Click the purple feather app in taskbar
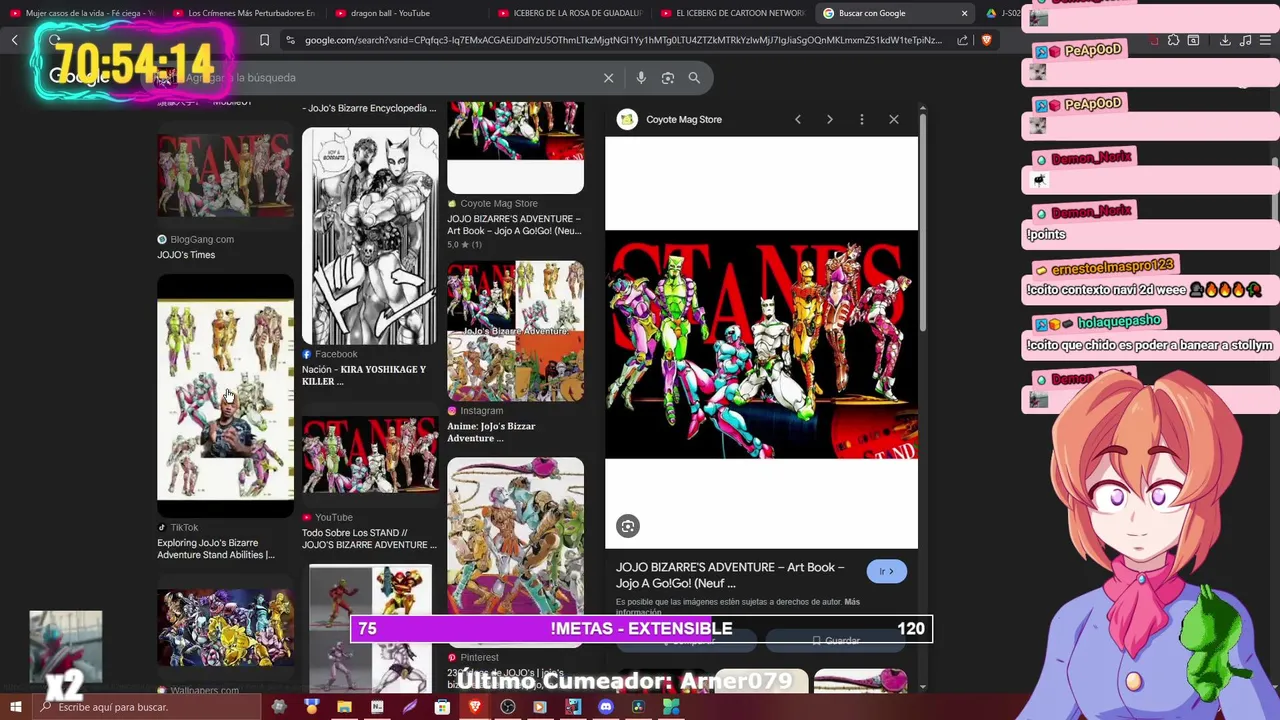 410,707
